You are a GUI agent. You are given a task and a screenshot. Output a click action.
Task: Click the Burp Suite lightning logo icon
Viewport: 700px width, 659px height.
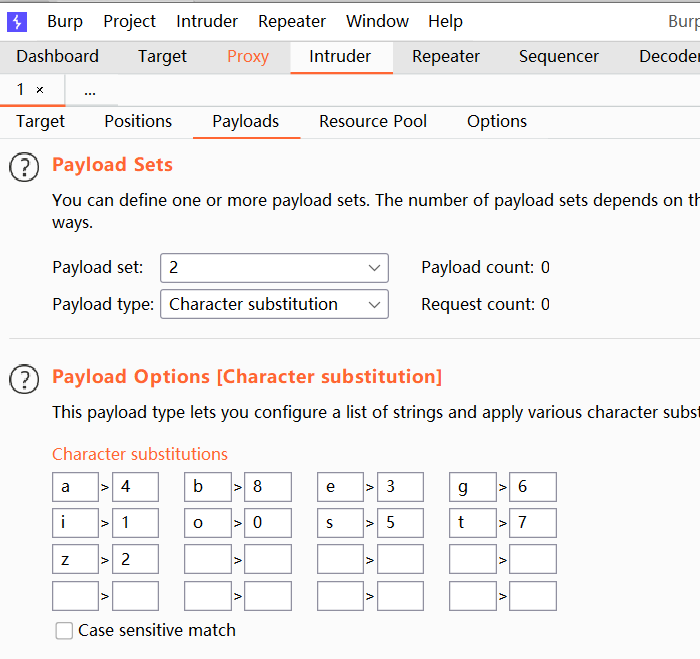tap(17, 21)
